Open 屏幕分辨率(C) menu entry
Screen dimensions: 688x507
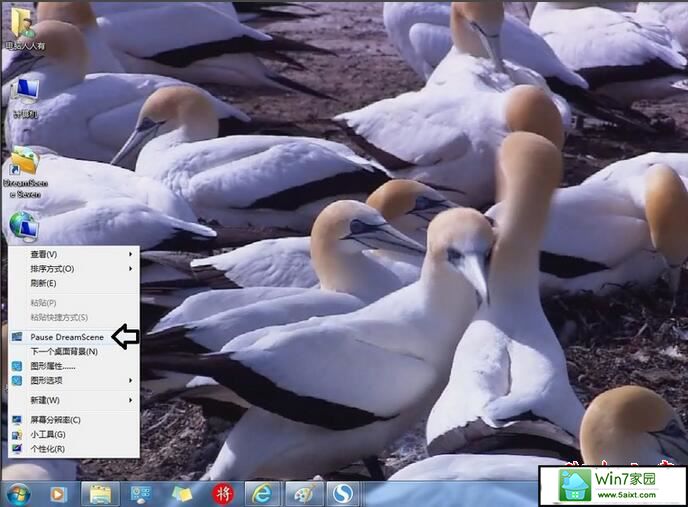click(74, 420)
